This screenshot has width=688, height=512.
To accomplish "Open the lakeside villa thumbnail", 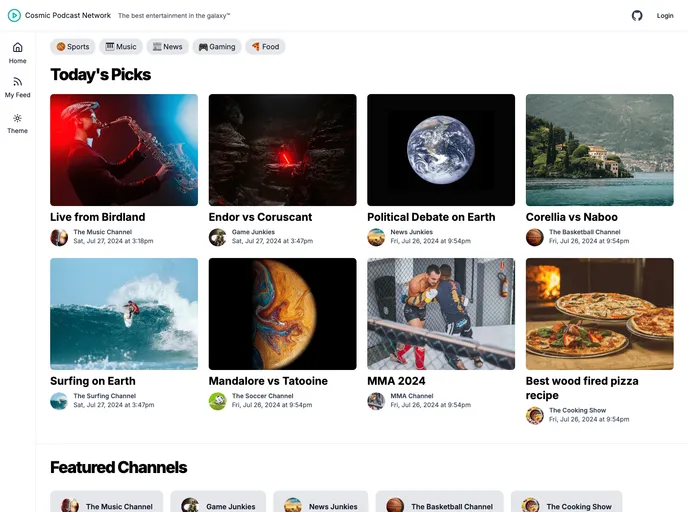I will (x=600, y=150).
